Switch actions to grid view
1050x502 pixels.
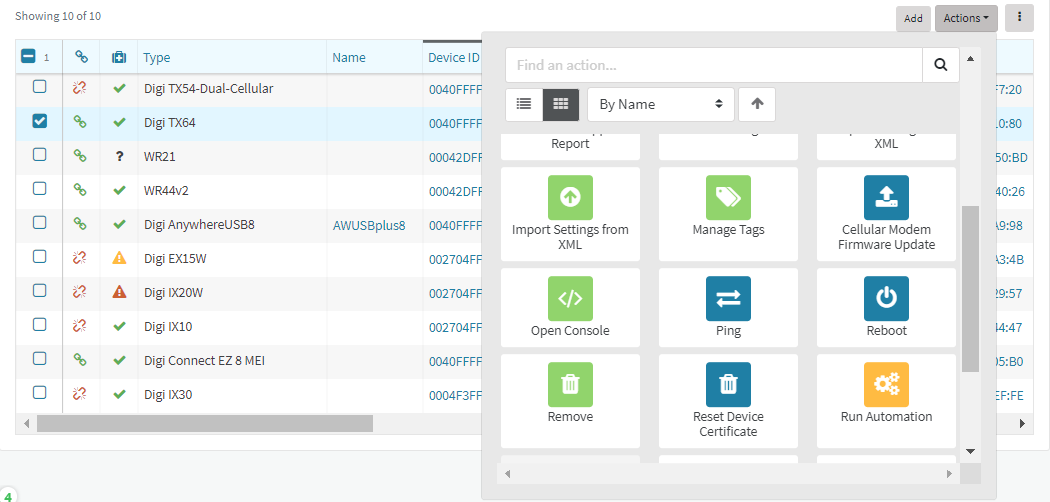tap(560, 104)
